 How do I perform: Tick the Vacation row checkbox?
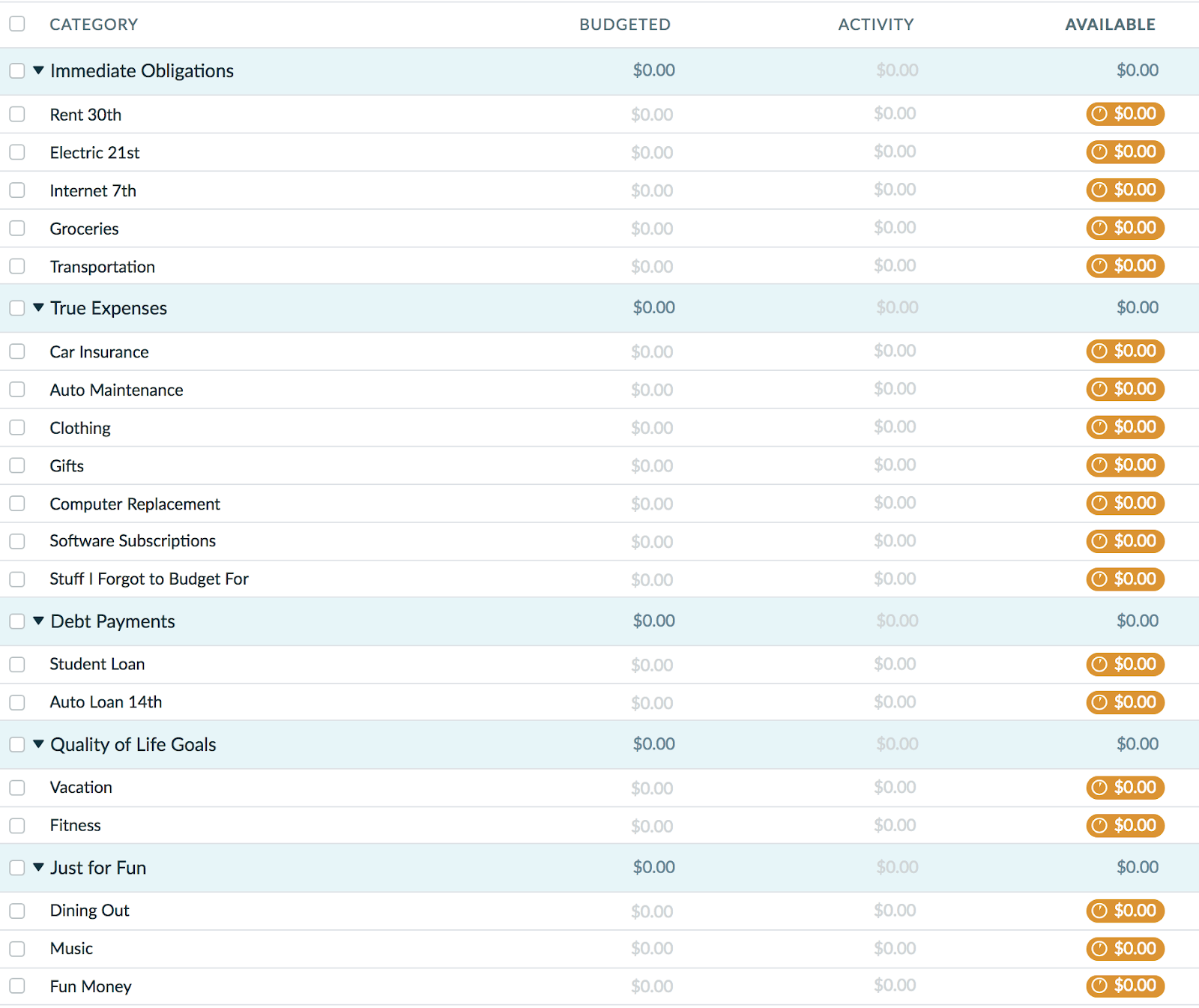17,788
